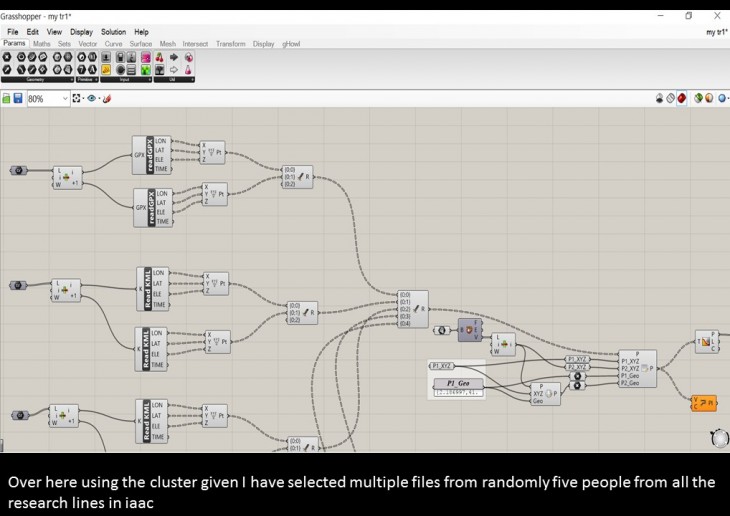This screenshot has height=516, width=730.
Task: Click the red sketch brush icon
Action: coord(107,99)
